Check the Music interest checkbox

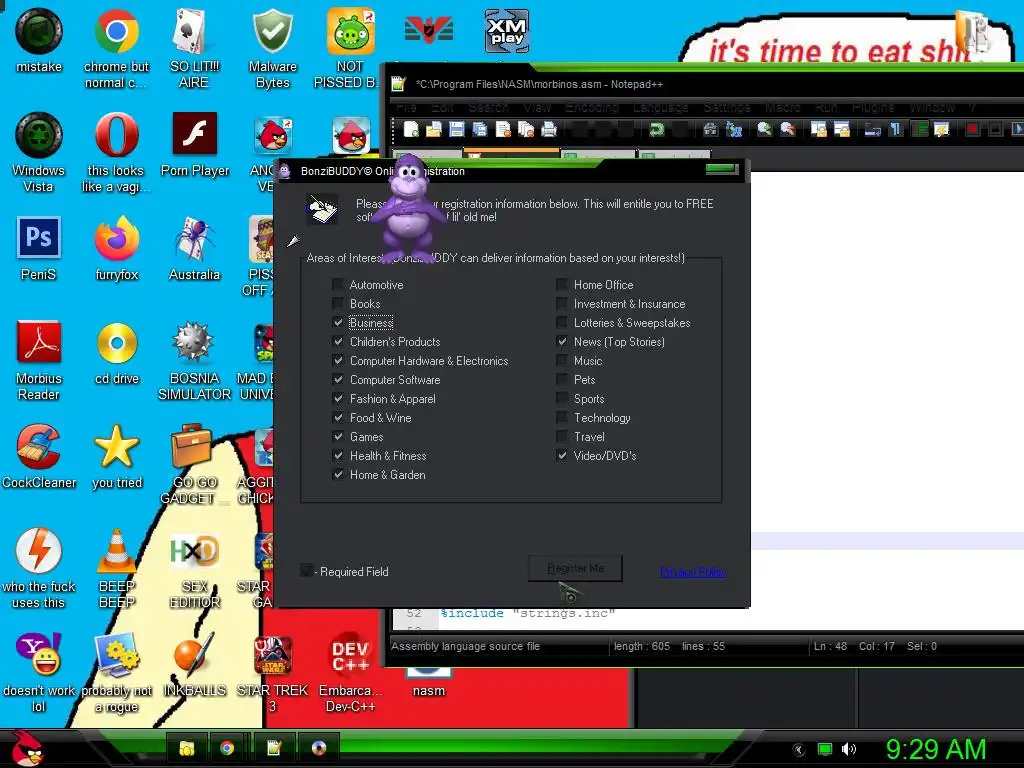point(562,360)
